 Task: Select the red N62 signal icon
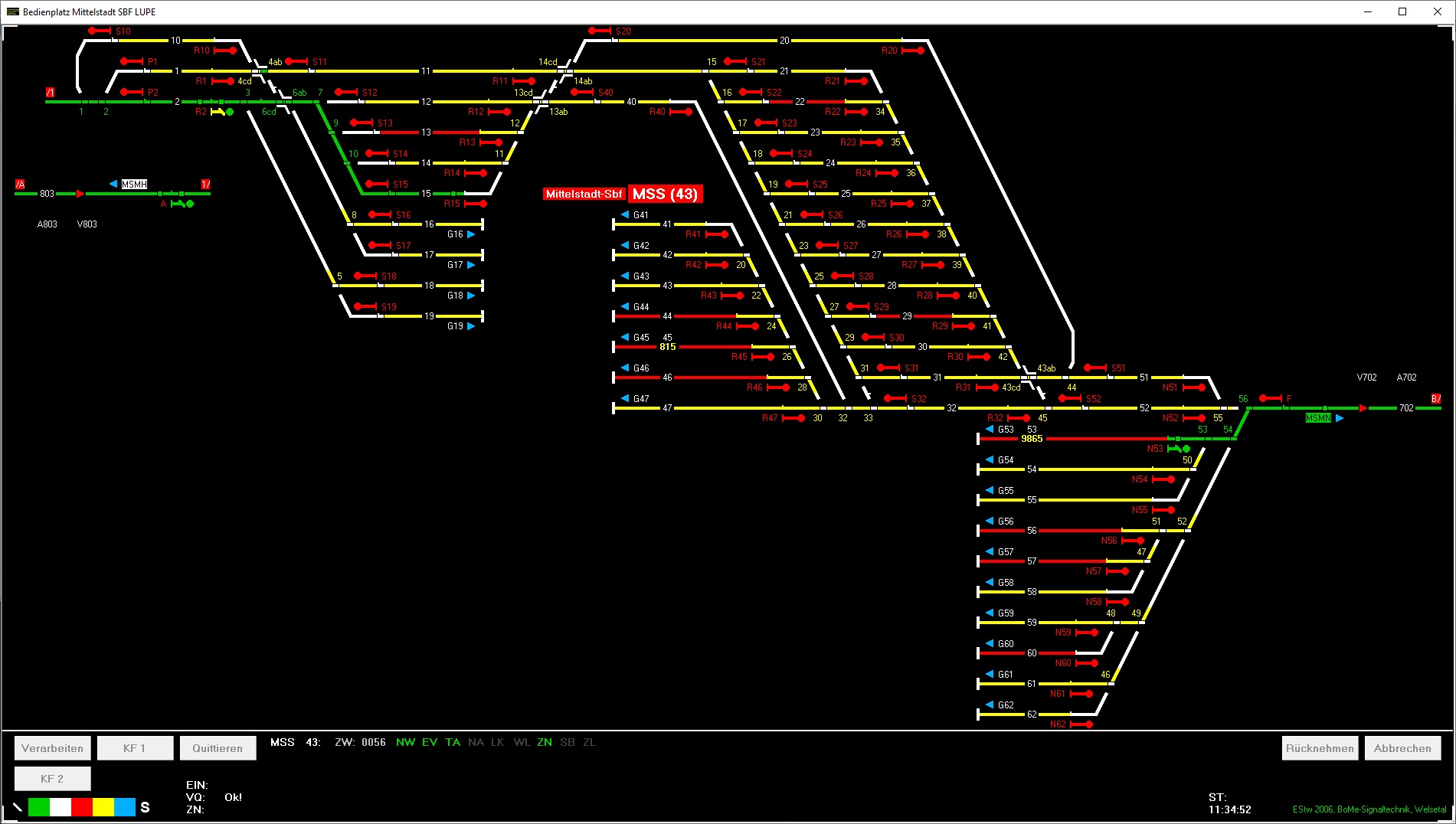pyautogui.click(x=1081, y=724)
